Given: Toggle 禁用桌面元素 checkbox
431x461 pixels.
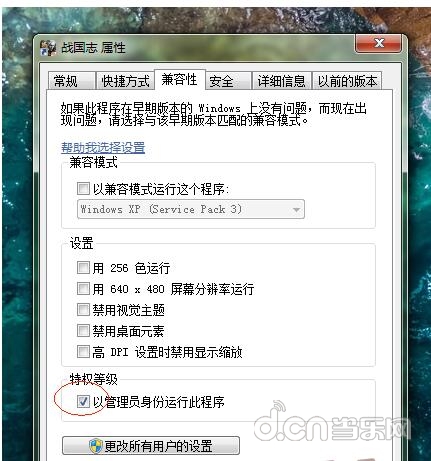Looking at the screenshot, I should 83,331.
